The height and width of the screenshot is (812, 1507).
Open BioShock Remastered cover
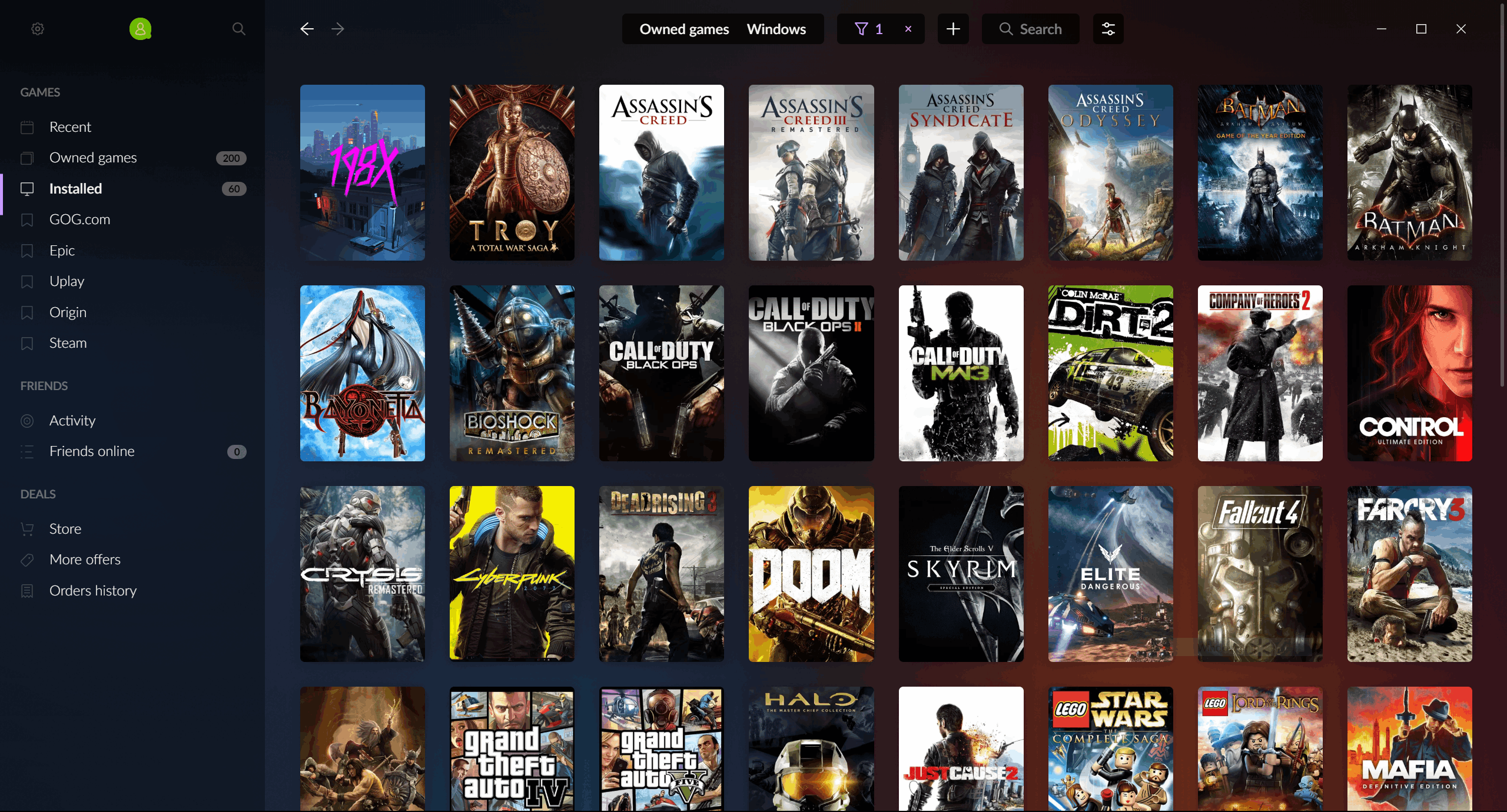click(512, 373)
